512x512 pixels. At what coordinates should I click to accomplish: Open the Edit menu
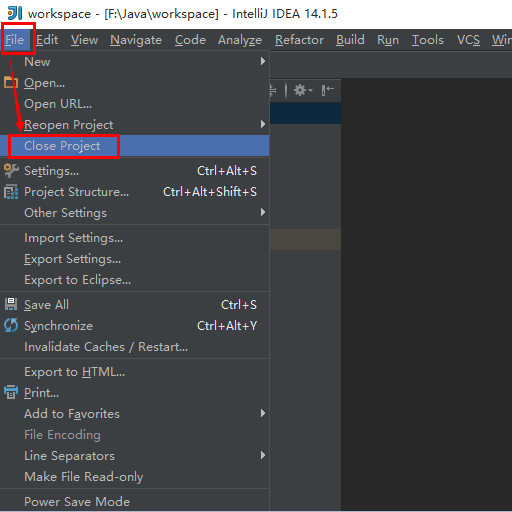pos(47,40)
